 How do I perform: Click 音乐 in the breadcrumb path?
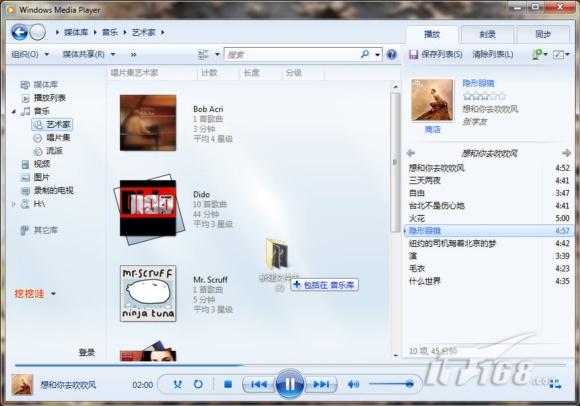[110, 33]
